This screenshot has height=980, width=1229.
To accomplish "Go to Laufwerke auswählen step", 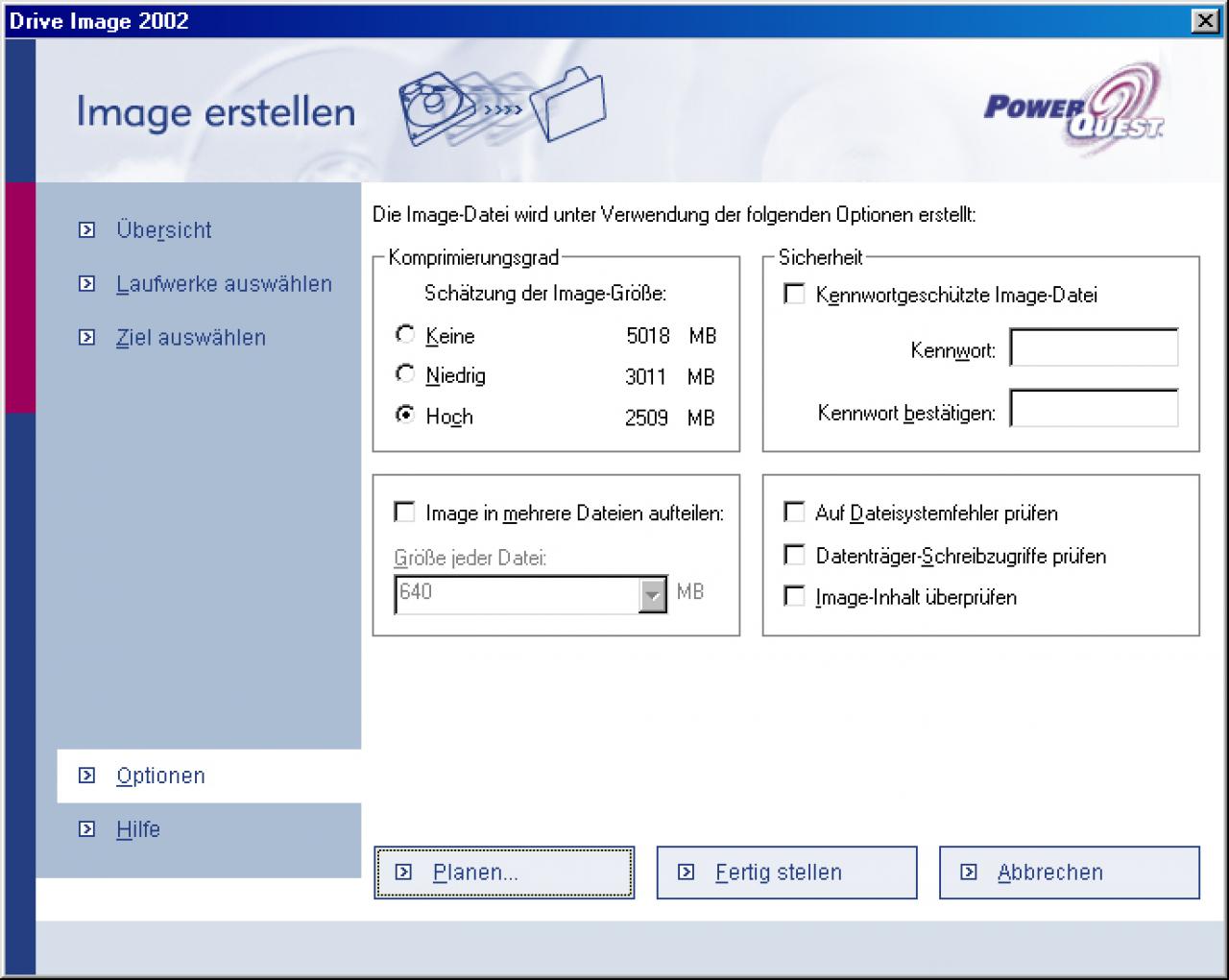I will [224, 284].
